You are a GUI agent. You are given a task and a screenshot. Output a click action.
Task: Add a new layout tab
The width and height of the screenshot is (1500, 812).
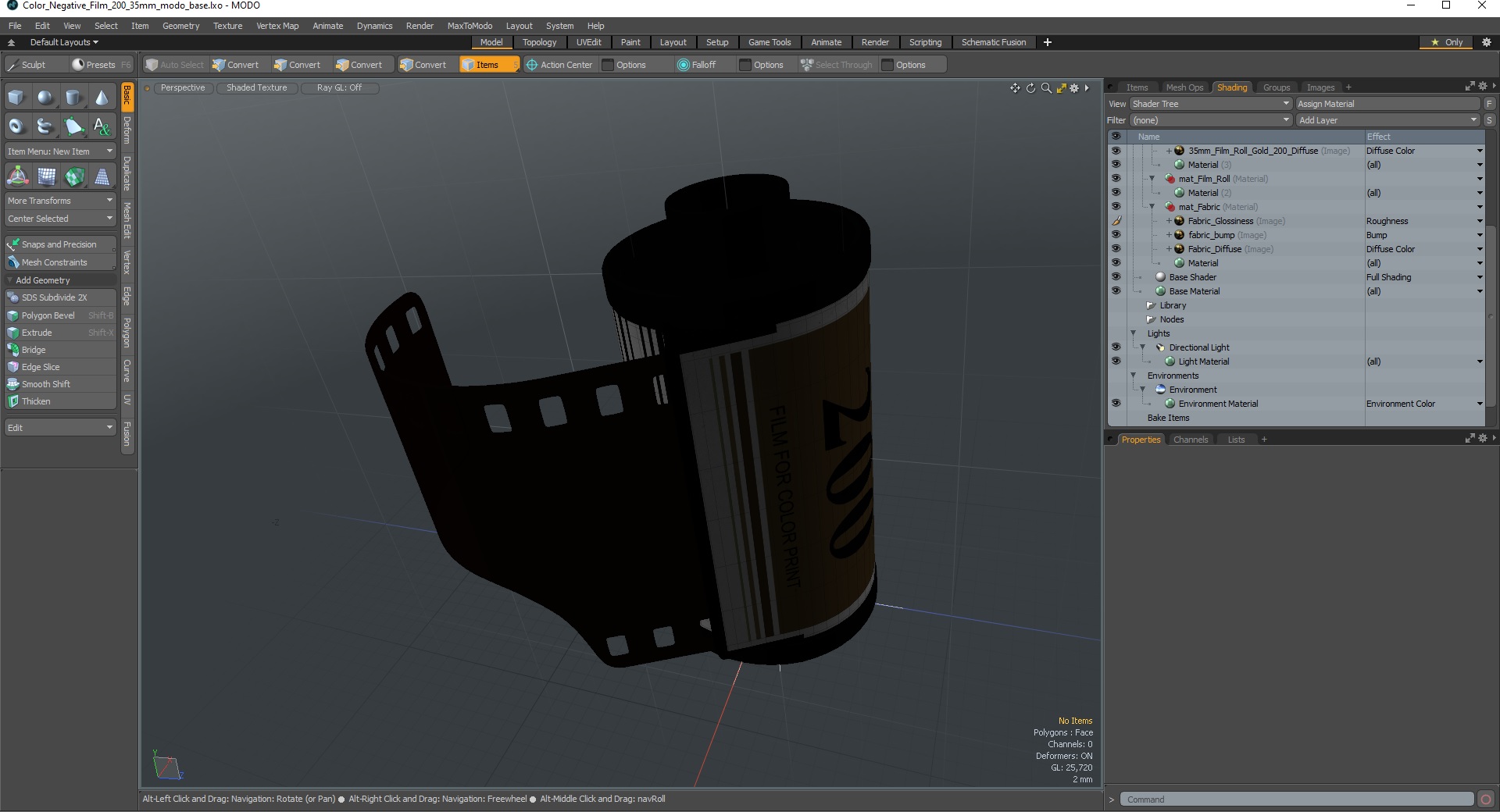pos(1048,42)
